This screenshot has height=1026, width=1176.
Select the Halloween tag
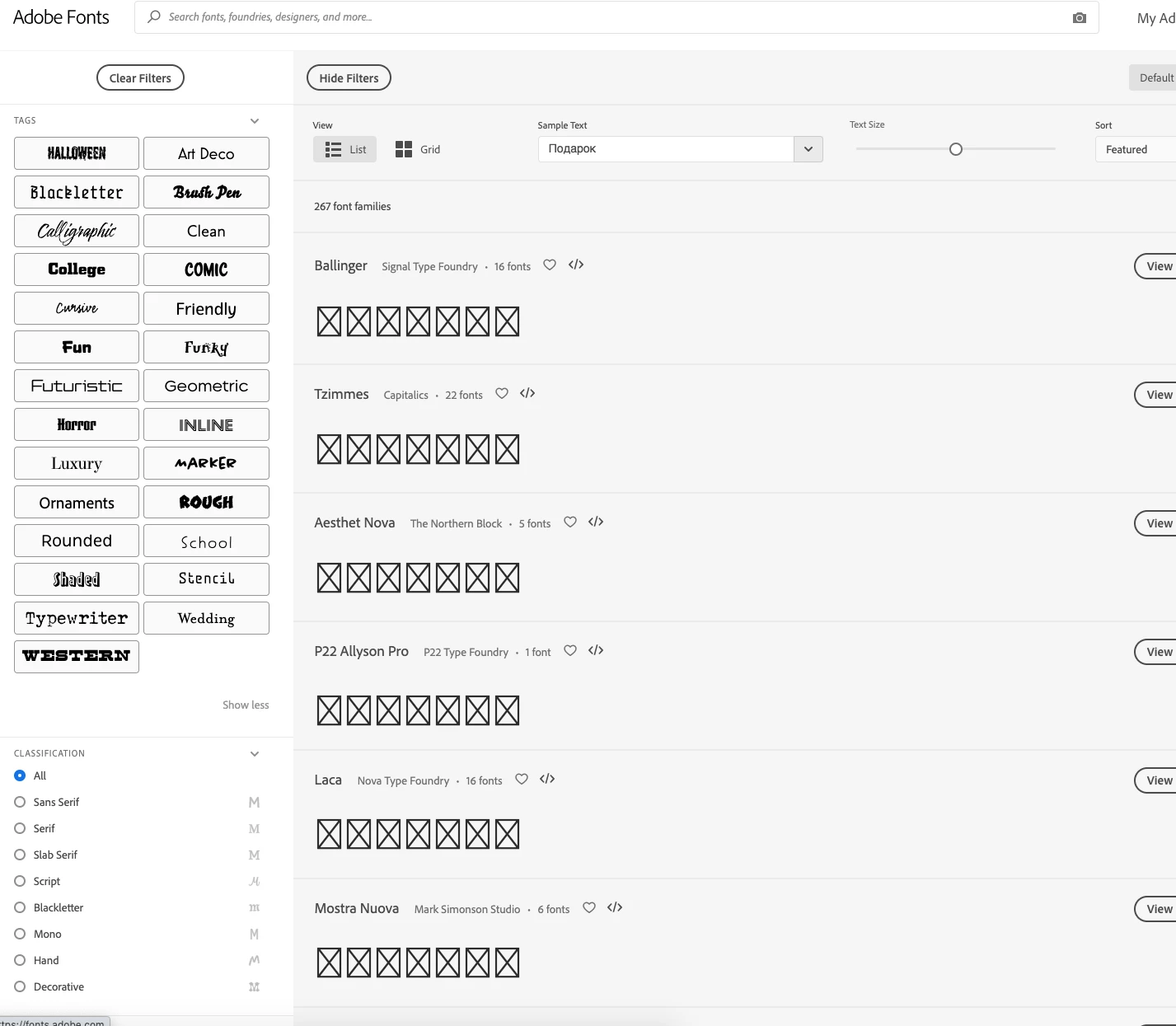pyautogui.click(x=77, y=153)
